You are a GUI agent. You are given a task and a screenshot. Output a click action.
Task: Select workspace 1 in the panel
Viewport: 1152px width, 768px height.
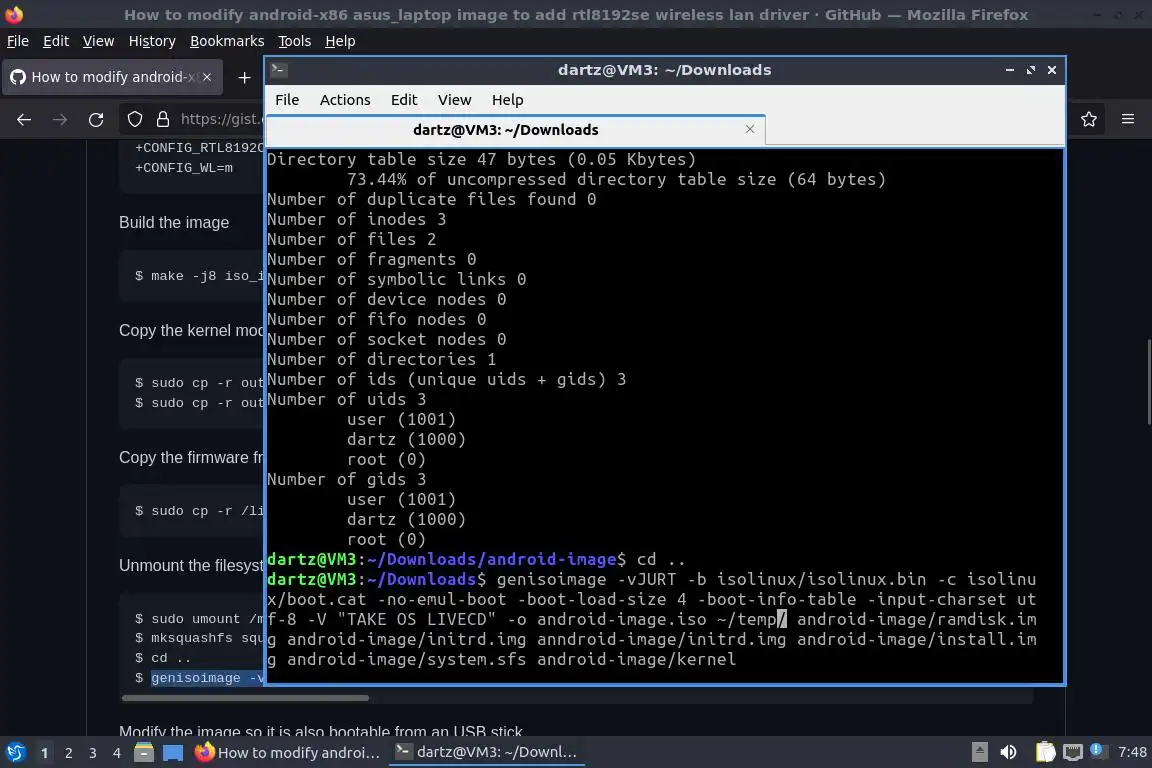point(44,753)
